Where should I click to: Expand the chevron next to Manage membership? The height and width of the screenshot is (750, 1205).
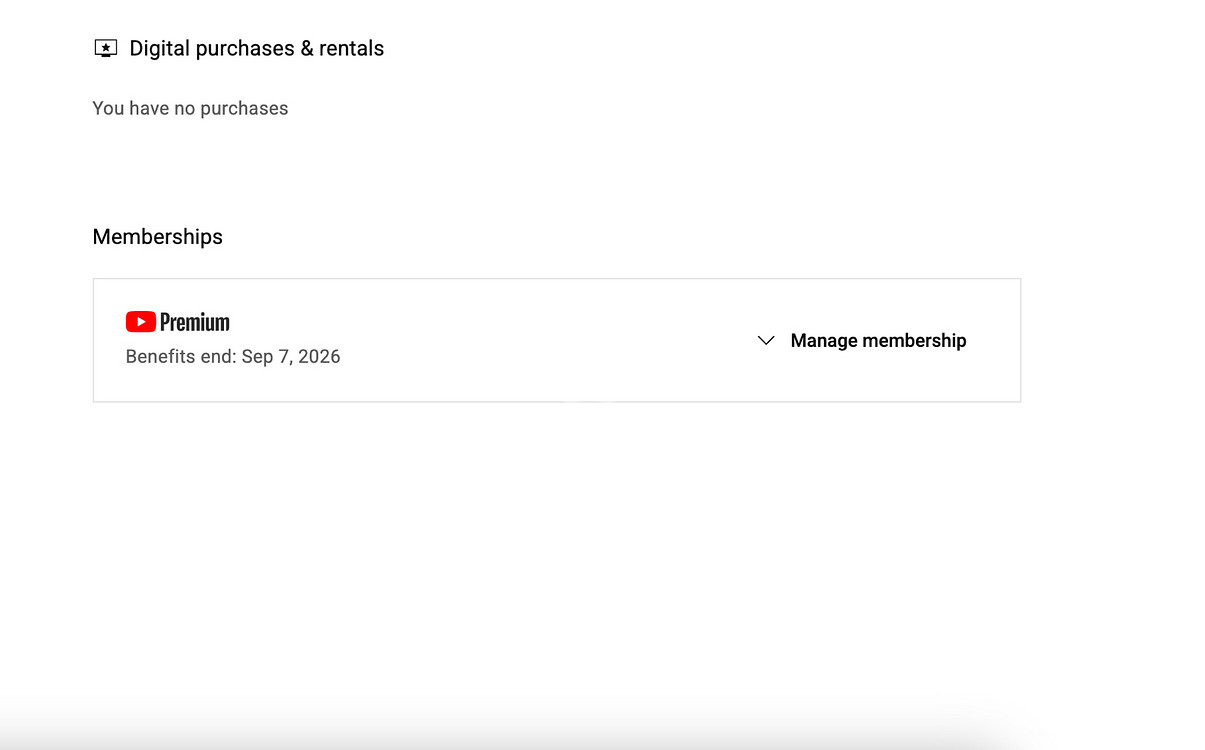(x=766, y=341)
